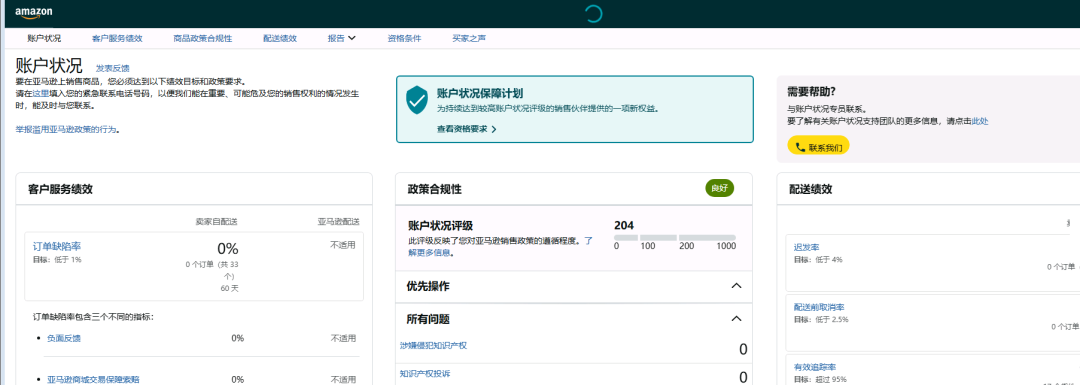Click the 204 rating score
Screen dimensions: 1080x385
pyautogui.click(x=624, y=225)
